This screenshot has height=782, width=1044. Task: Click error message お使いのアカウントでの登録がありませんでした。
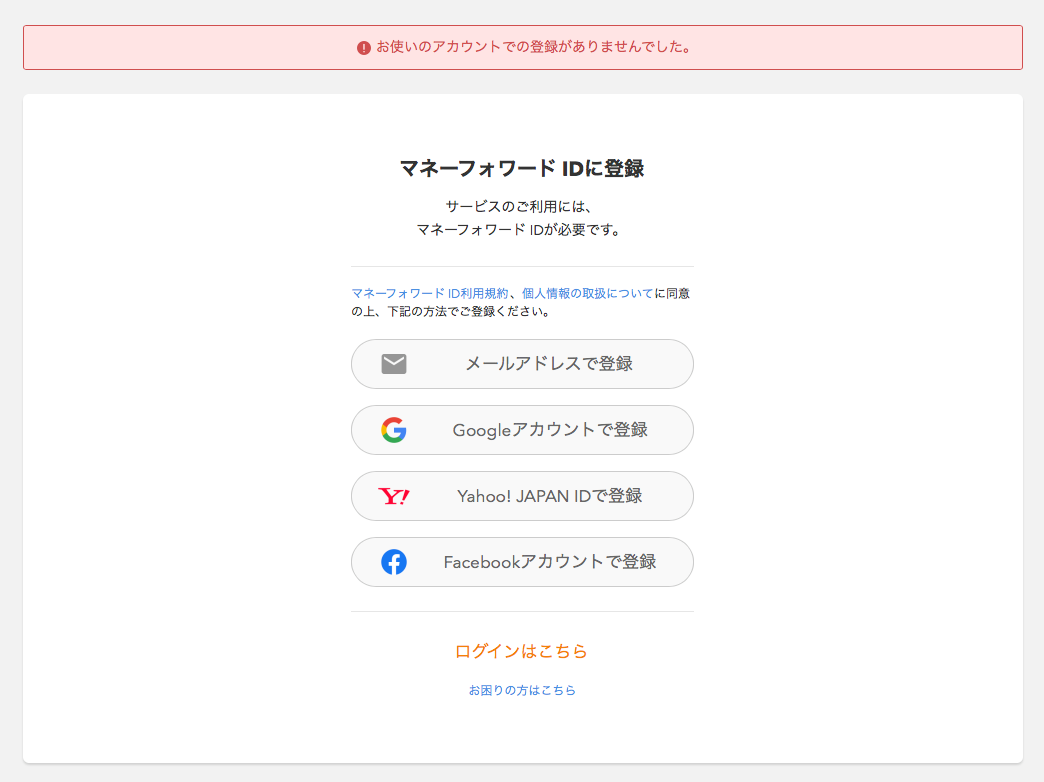point(534,47)
